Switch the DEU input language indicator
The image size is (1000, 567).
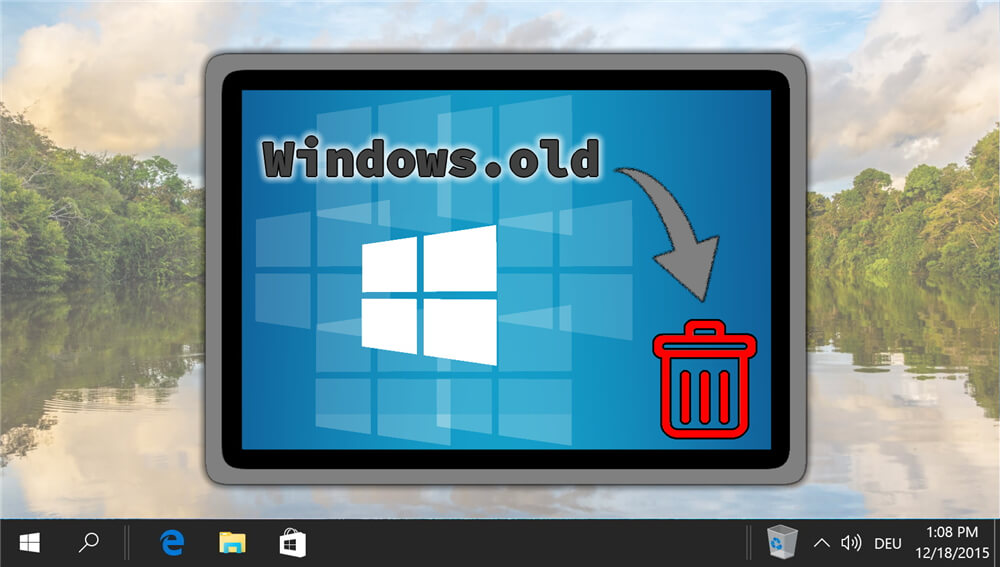[x=888, y=544]
